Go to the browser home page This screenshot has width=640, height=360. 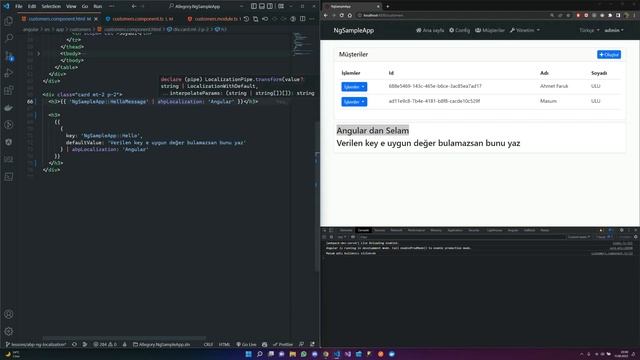tap(350, 15)
